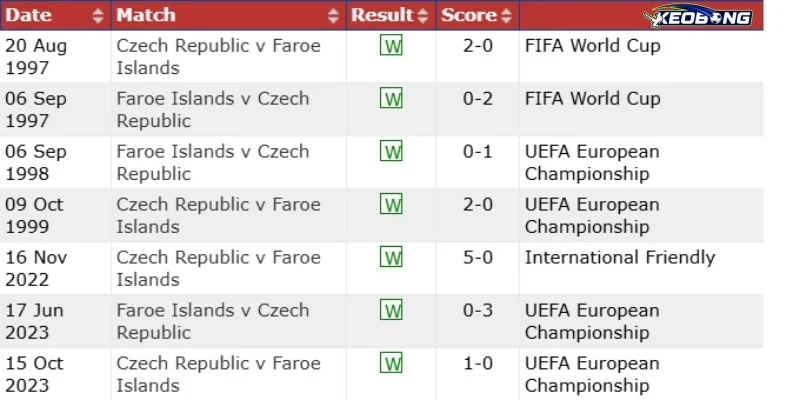800x400 pixels.
Task: Click the Keobong logo
Action: tap(697, 16)
